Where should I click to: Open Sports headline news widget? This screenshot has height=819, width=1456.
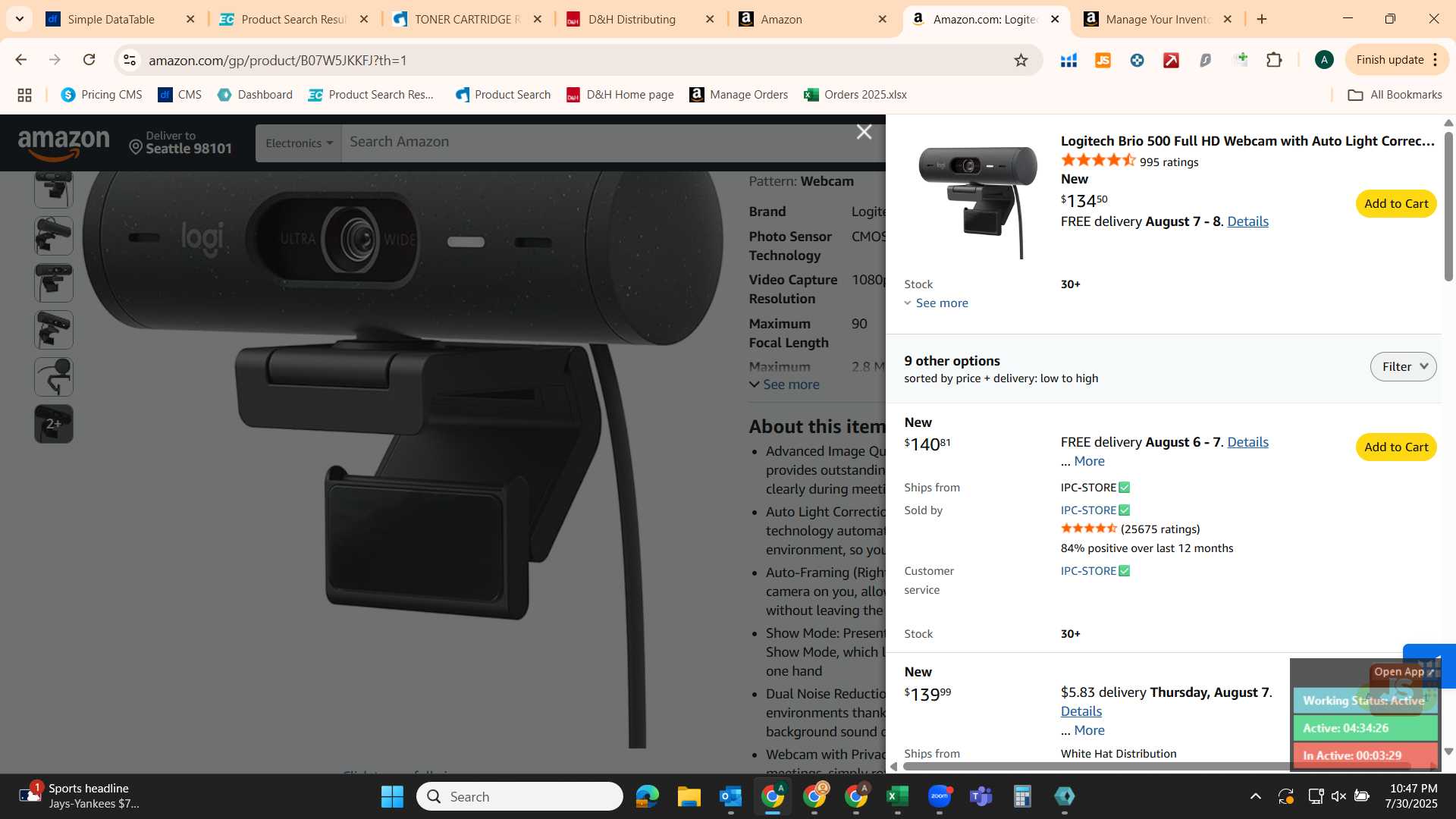[80, 796]
